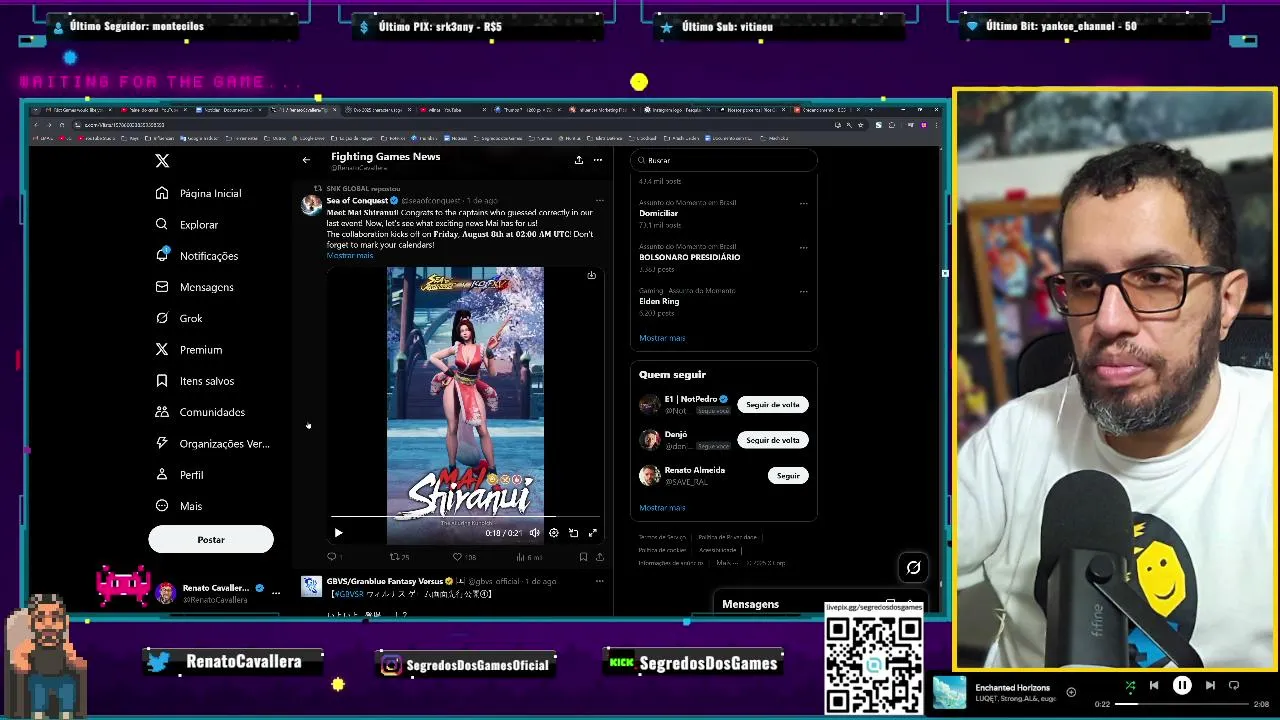Screen dimensions: 1280x720
Task: Open more options on Sea of Conquest post
Action: click(599, 200)
